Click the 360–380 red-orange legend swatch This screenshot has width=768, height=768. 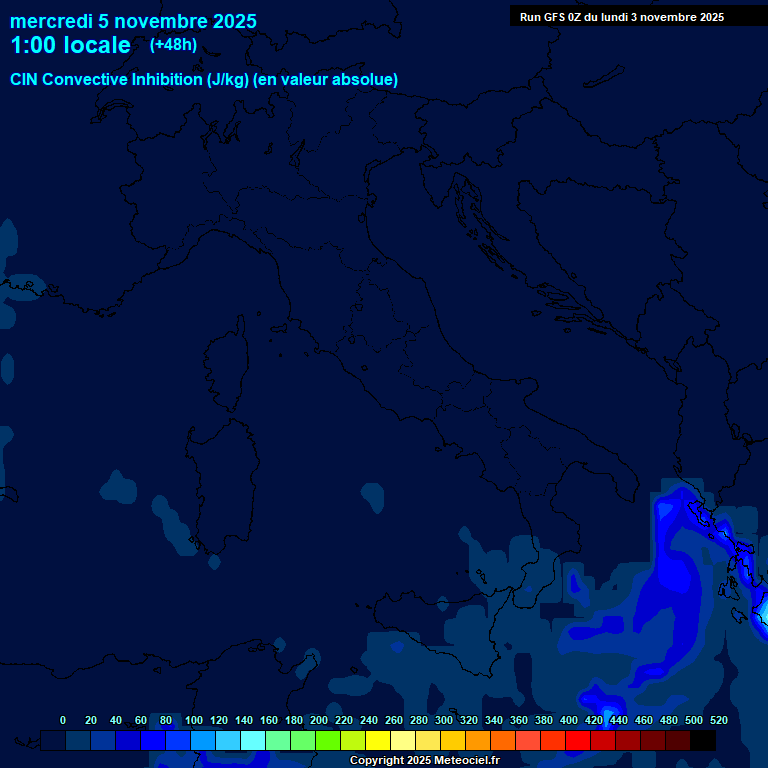528,740
